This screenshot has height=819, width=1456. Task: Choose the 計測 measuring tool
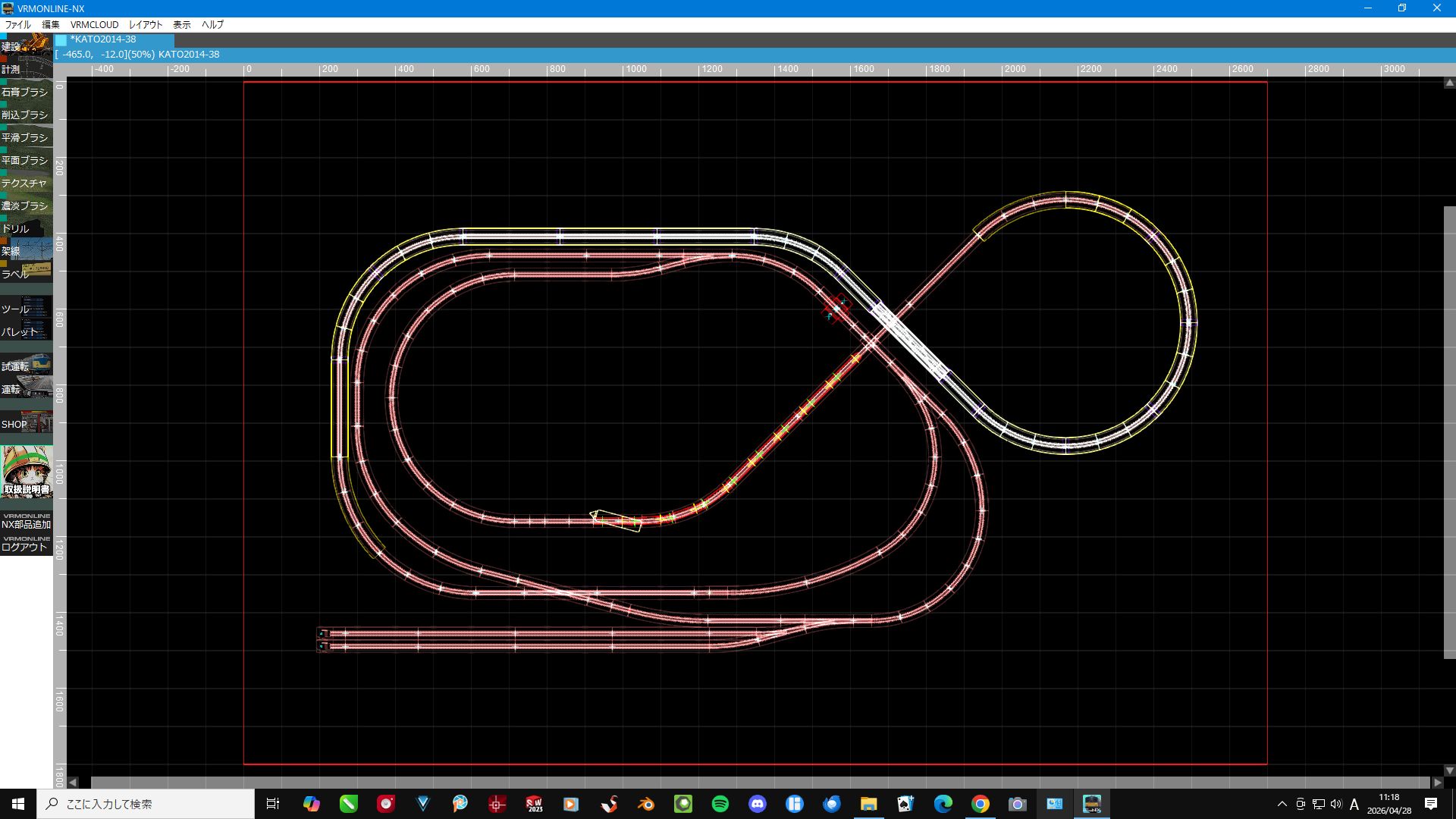[27, 67]
